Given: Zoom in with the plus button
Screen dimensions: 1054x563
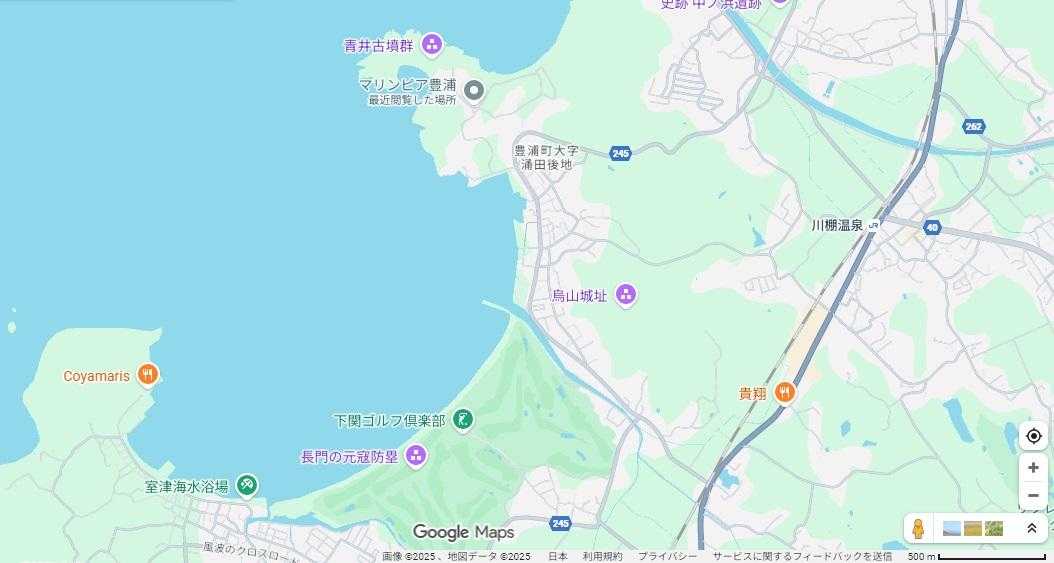Looking at the screenshot, I should coord(1033,468).
